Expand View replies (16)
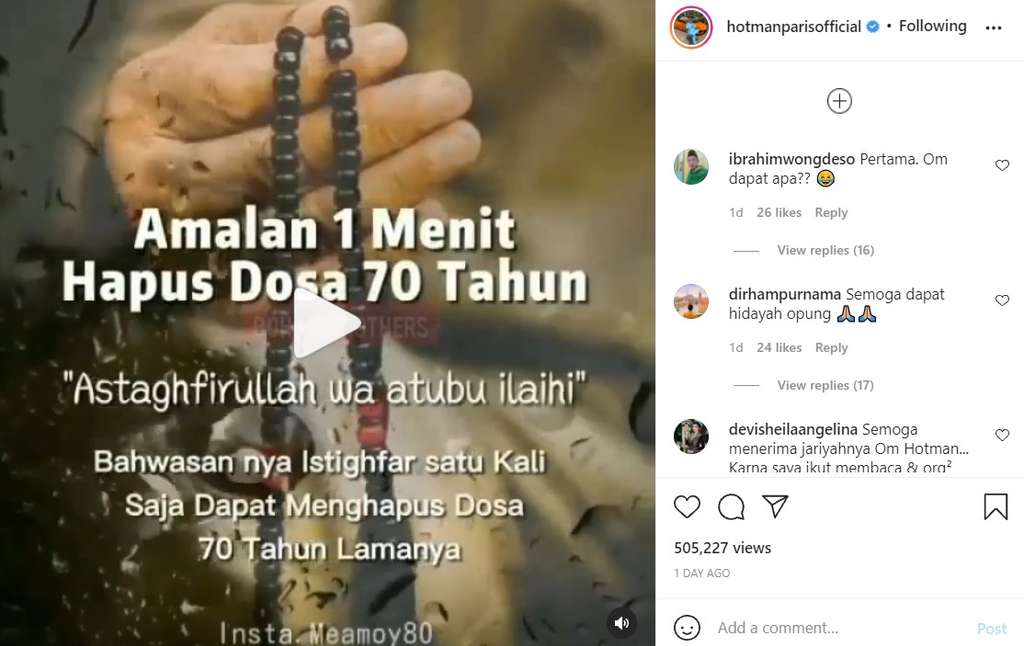This screenshot has width=1024, height=646. coord(825,250)
